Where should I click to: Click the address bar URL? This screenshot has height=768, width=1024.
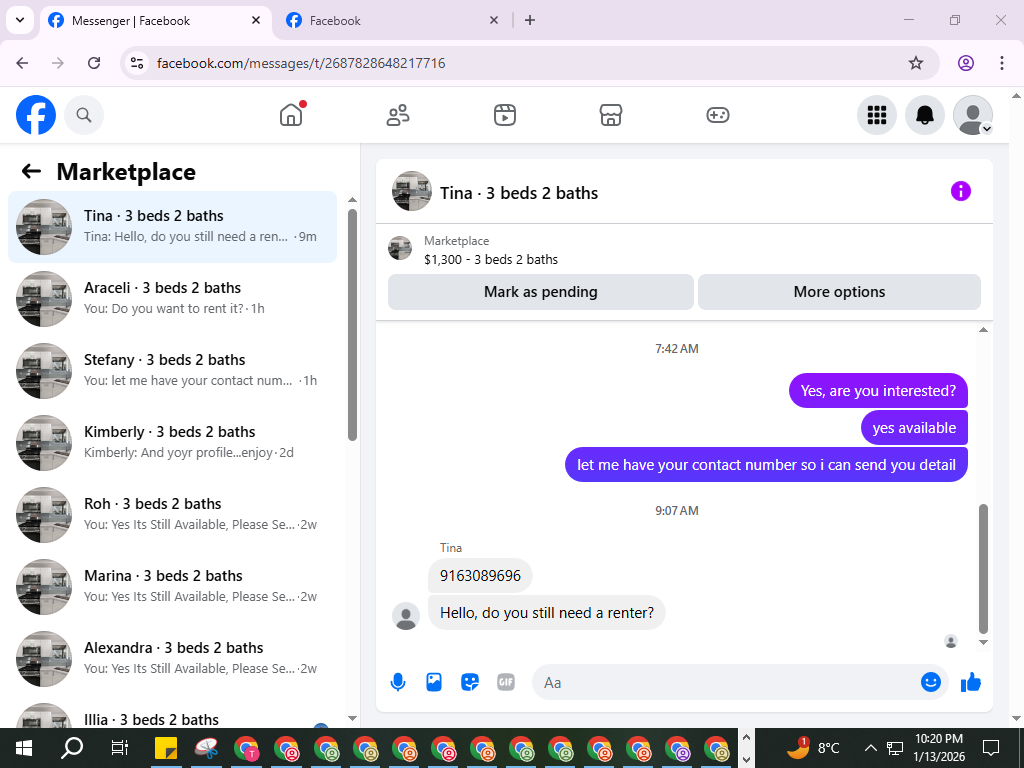[301, 63]
